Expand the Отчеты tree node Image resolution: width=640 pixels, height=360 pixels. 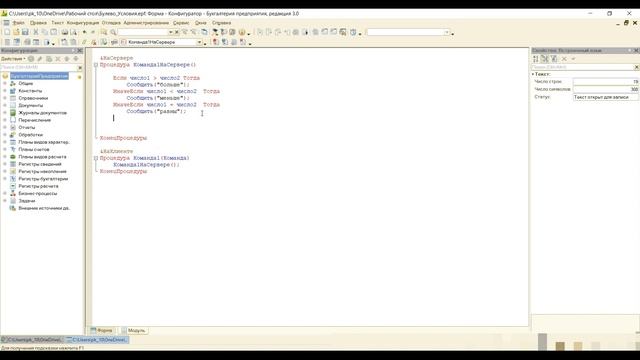[5, 127]
